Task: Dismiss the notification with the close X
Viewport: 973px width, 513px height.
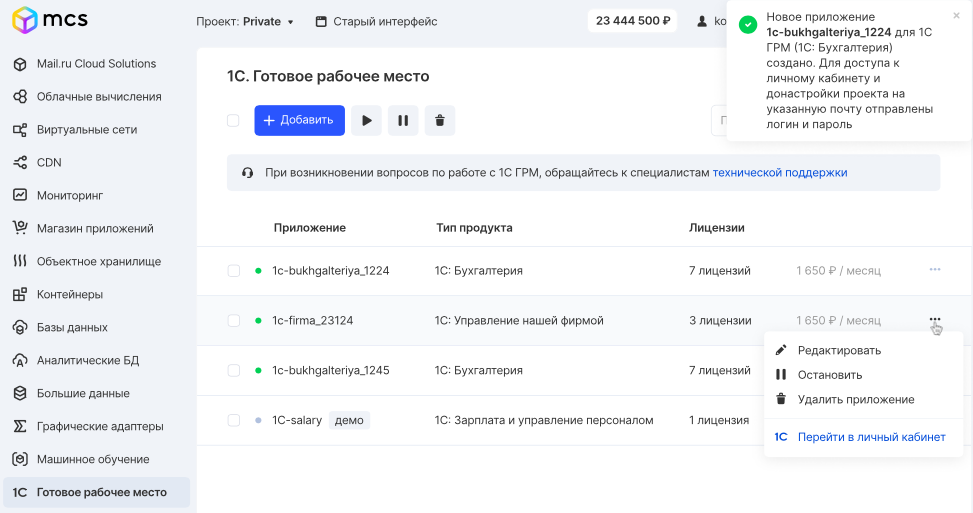Action: (956, 16)
